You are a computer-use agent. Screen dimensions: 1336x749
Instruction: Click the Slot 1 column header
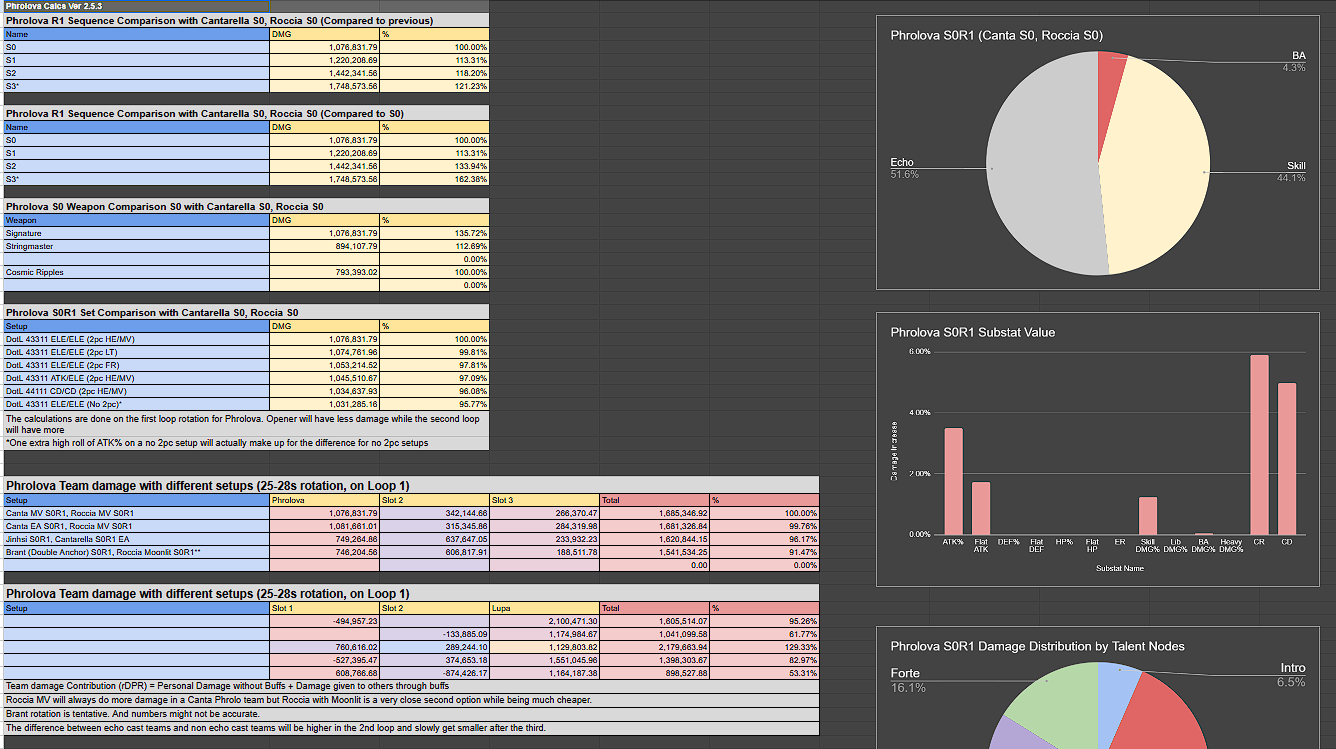pyautogui.click(x=325, y=608)
